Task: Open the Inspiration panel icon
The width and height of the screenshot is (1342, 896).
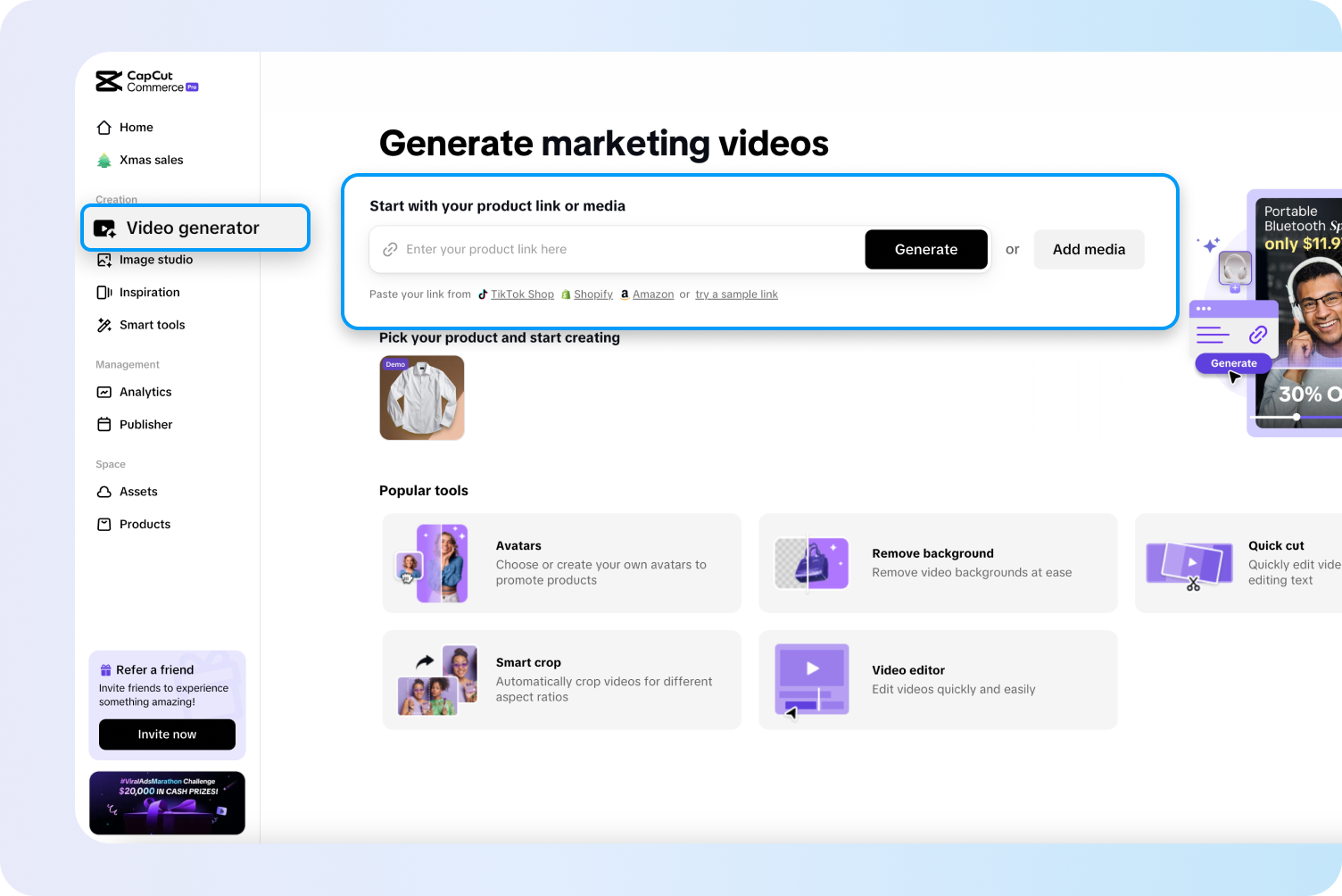Action: click(104, 292)
